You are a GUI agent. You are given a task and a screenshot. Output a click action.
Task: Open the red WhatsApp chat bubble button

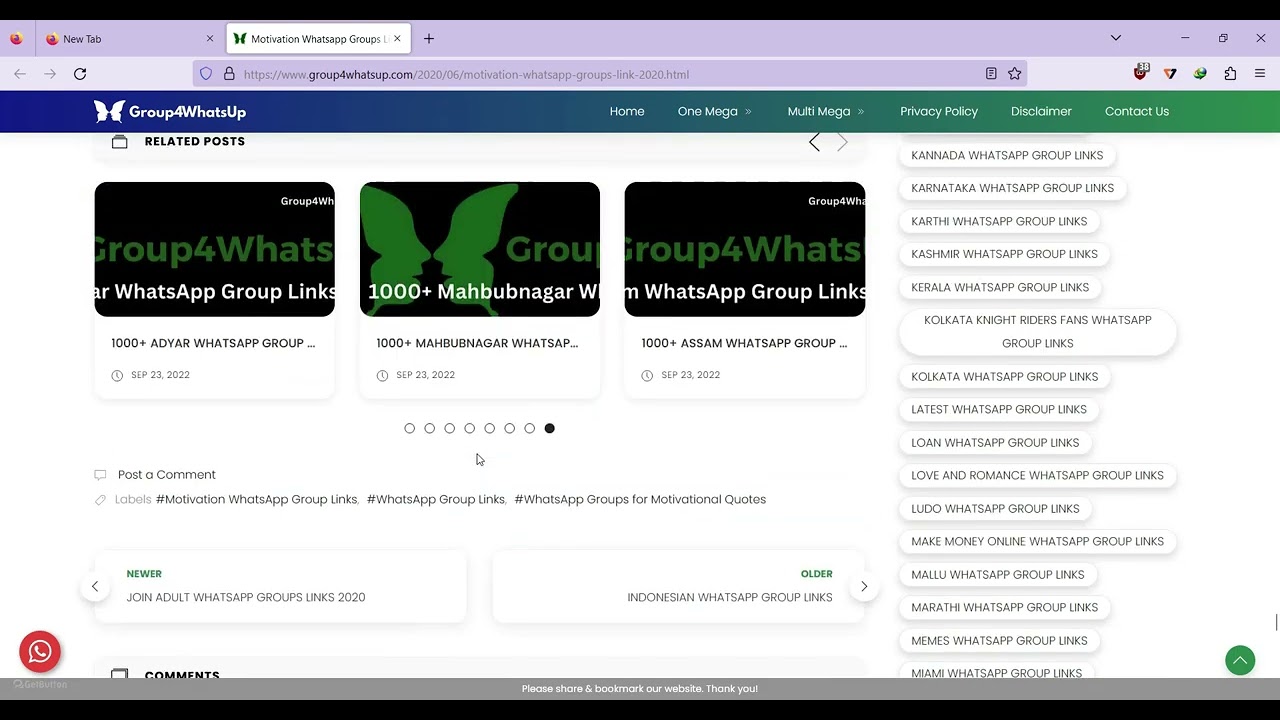click(40, 652)
